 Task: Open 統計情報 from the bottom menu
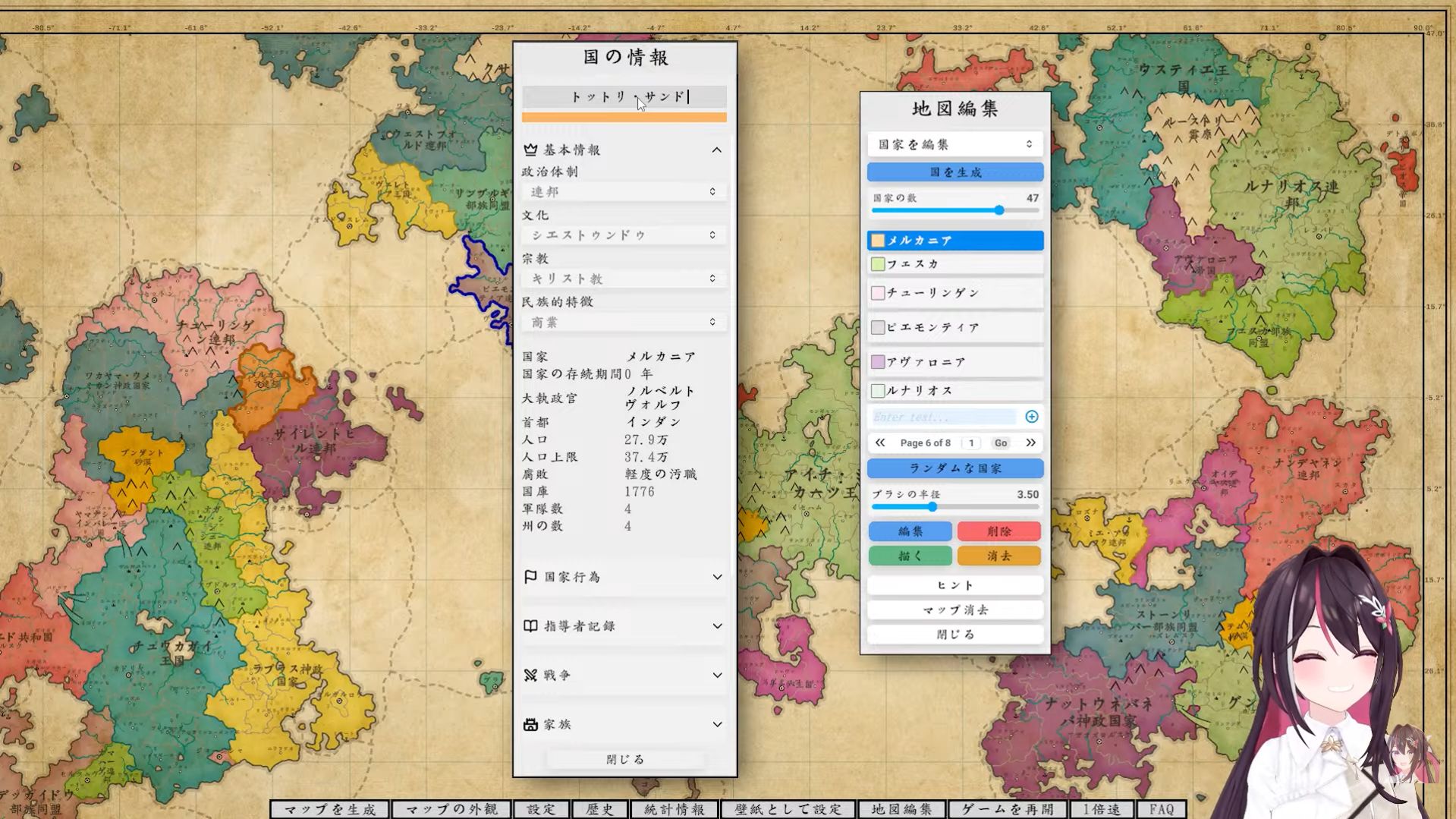674,809
